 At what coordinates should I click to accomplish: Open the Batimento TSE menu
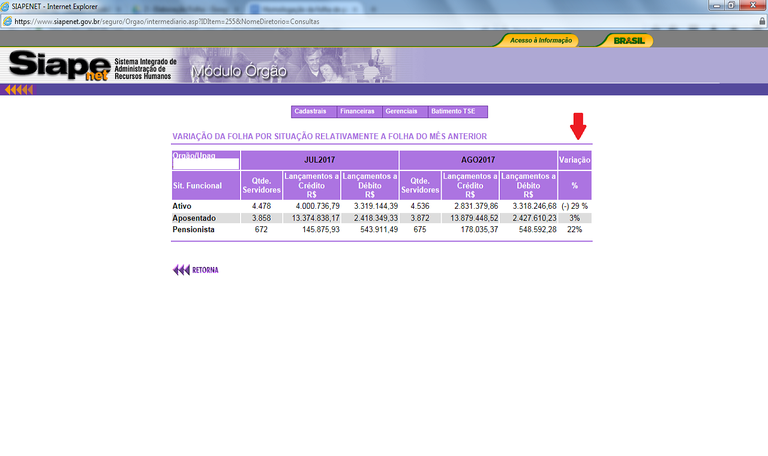click(457, 111)
